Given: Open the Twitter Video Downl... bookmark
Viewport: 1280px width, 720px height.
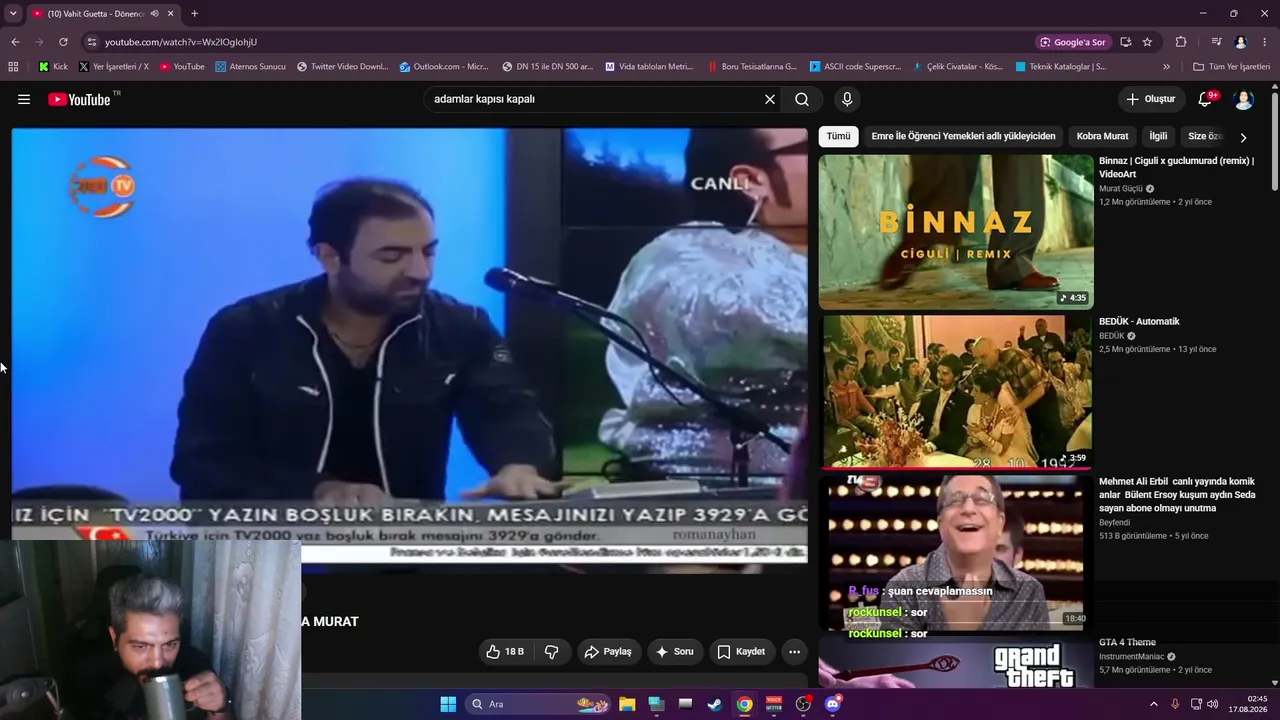Looking at the screenshot, I should point(342,67).
